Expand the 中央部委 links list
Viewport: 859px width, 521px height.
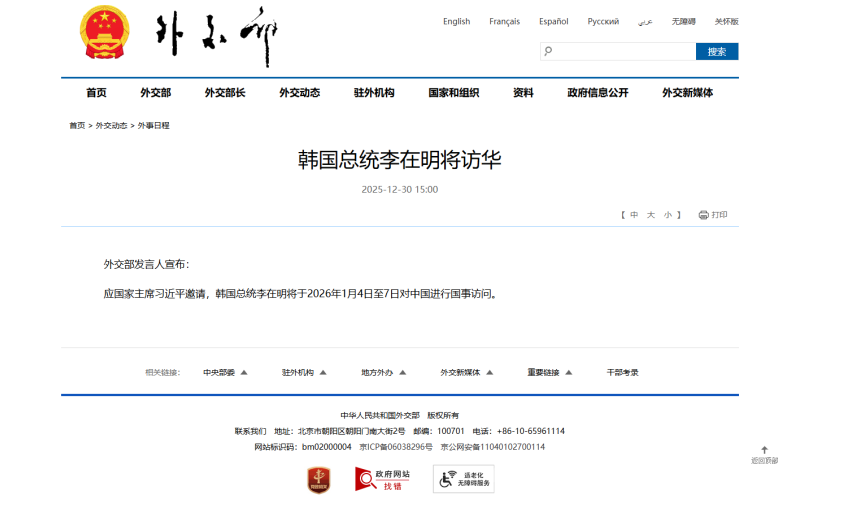tap(225, 373)
